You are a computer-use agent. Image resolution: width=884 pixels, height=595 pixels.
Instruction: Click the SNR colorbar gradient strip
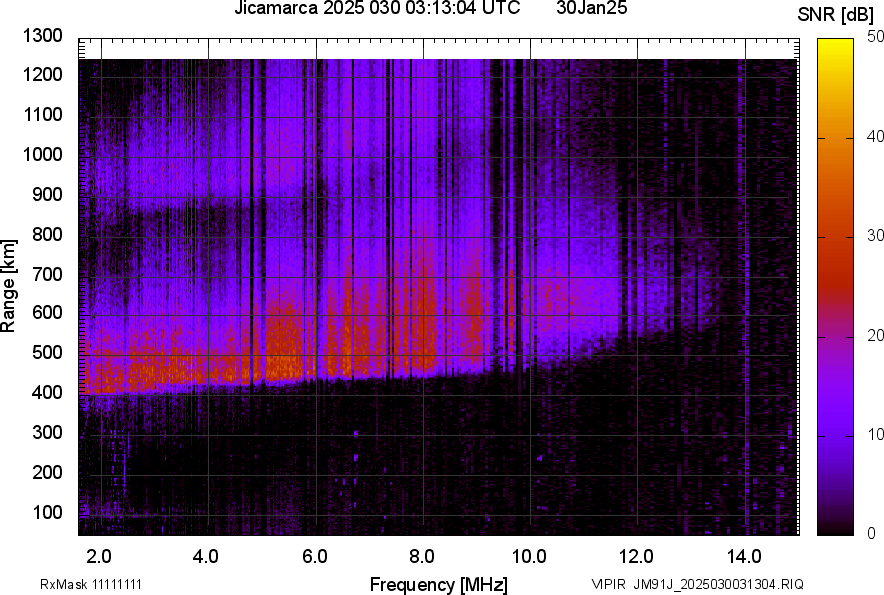(835, 287)
